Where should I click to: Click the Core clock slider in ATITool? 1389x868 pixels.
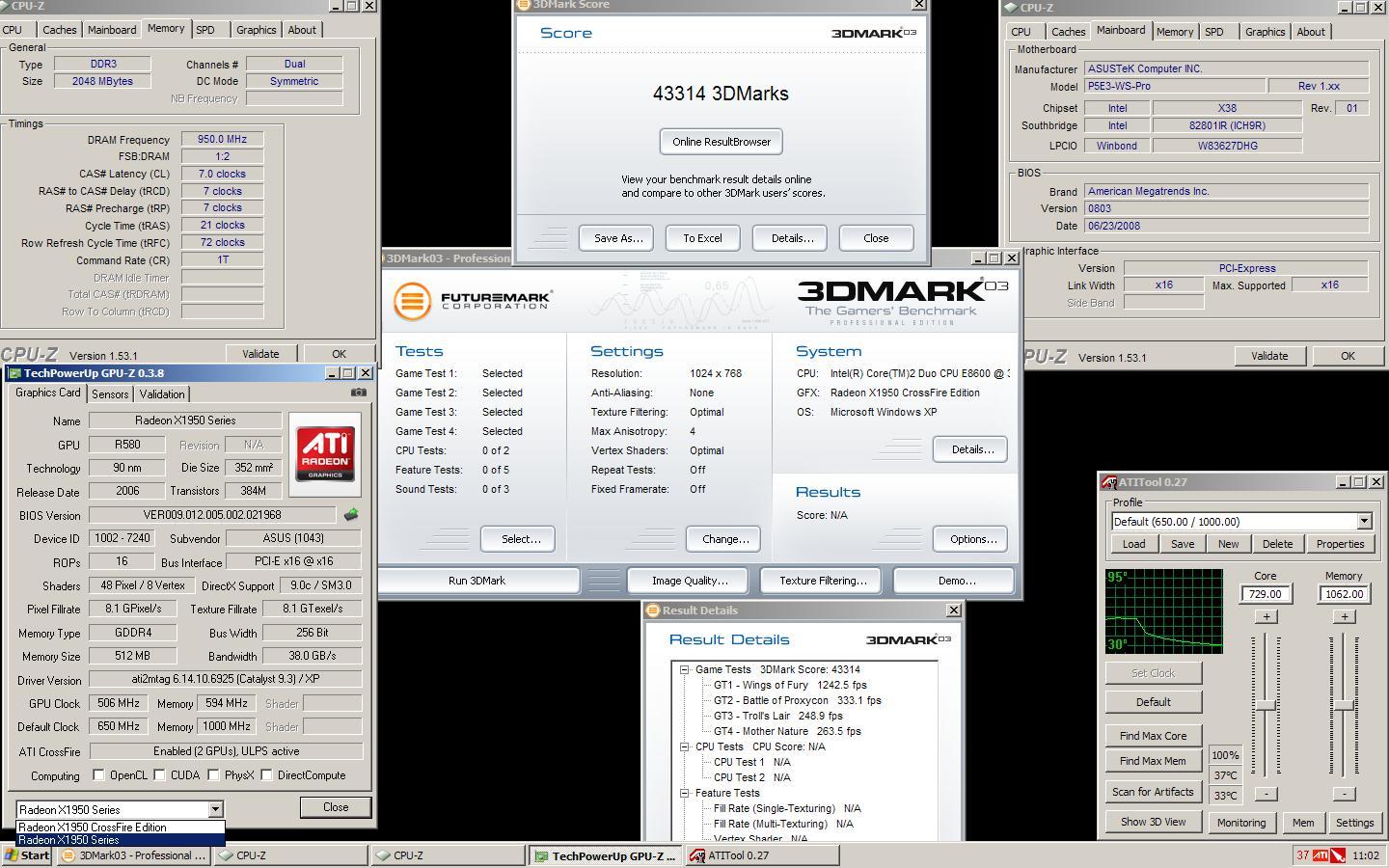(1266, 705)
